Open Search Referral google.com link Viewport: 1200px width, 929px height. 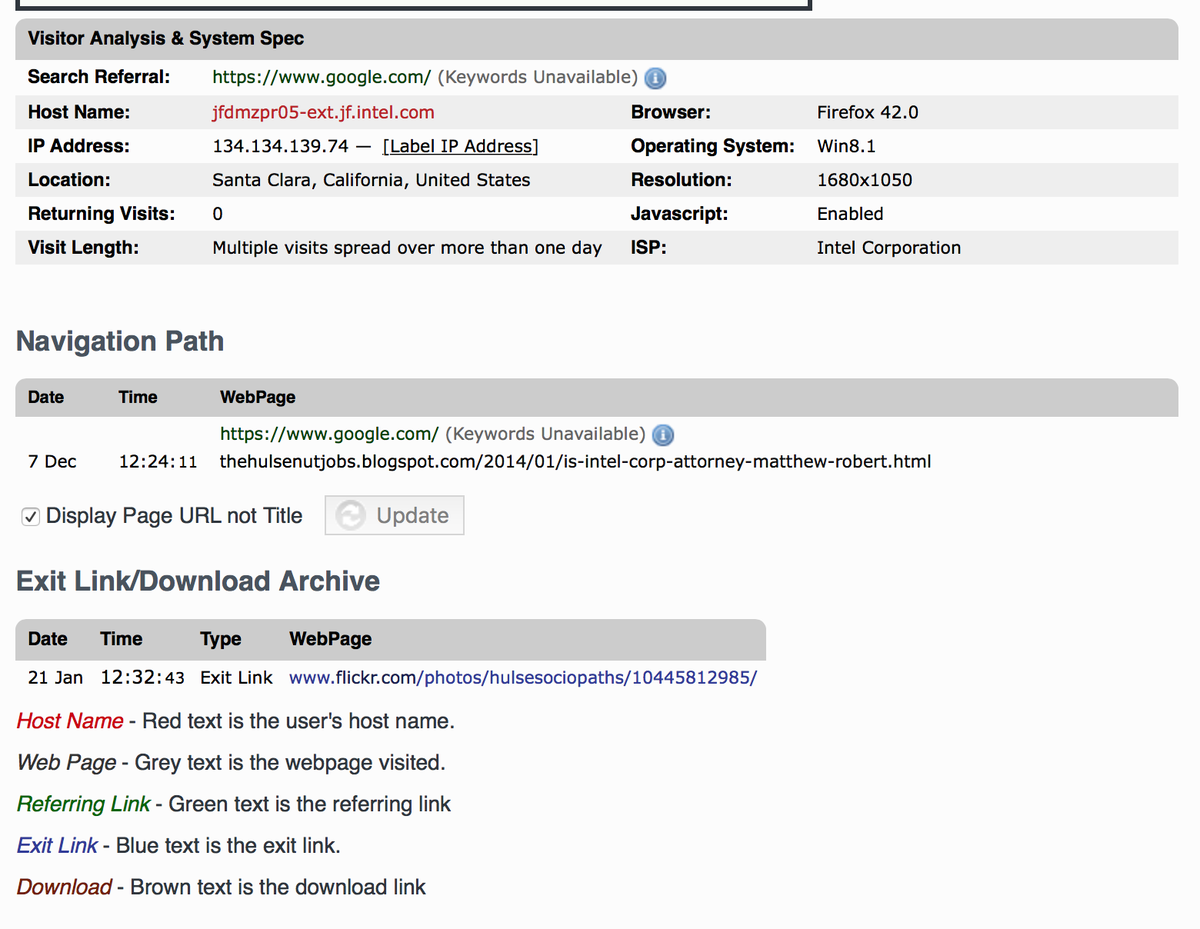[321, 77]
